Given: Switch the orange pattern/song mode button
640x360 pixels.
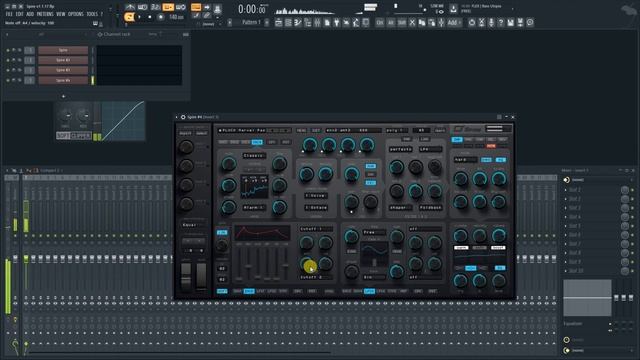Looking at the screenshot, I should (129, 17).
